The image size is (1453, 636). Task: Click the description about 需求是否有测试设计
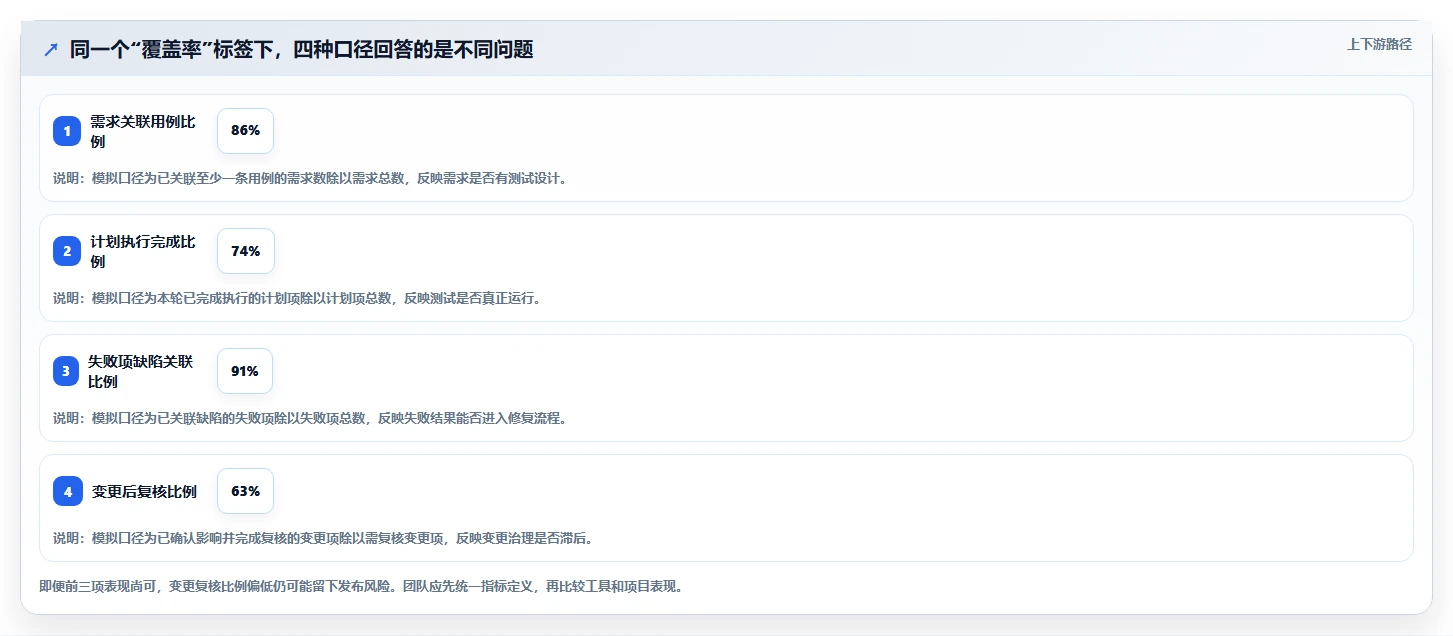coord(310,178)
